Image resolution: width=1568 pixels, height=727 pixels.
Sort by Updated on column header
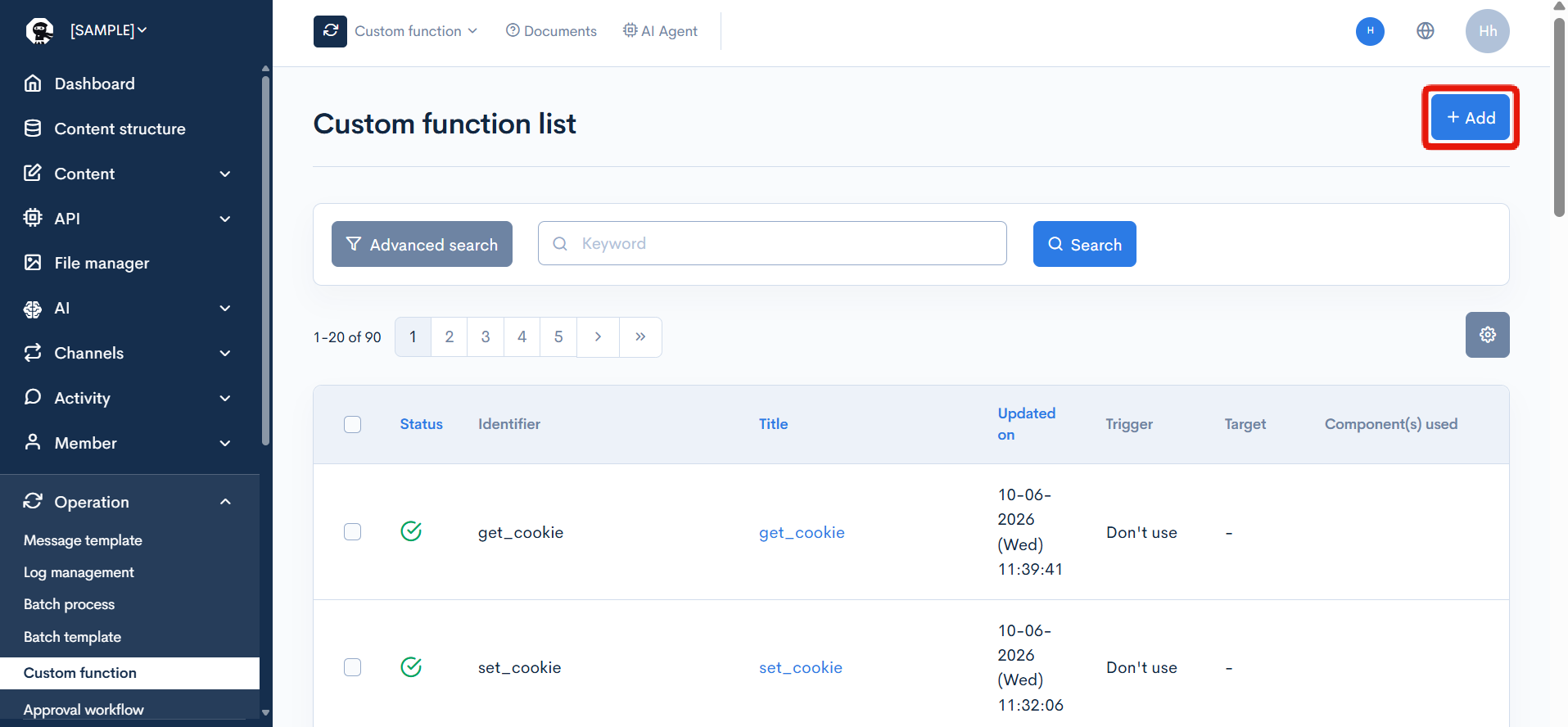[1027, 424]
